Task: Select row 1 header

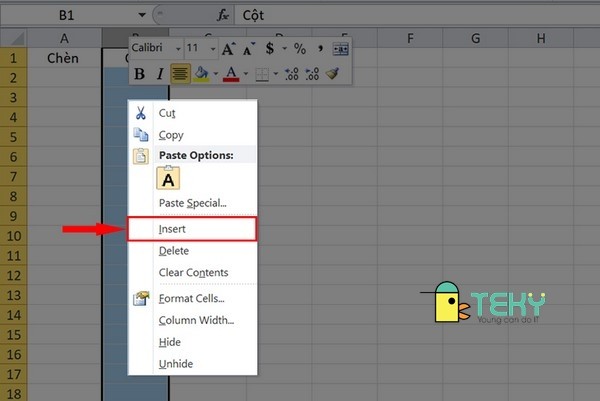Action: [x=13, y=58]
